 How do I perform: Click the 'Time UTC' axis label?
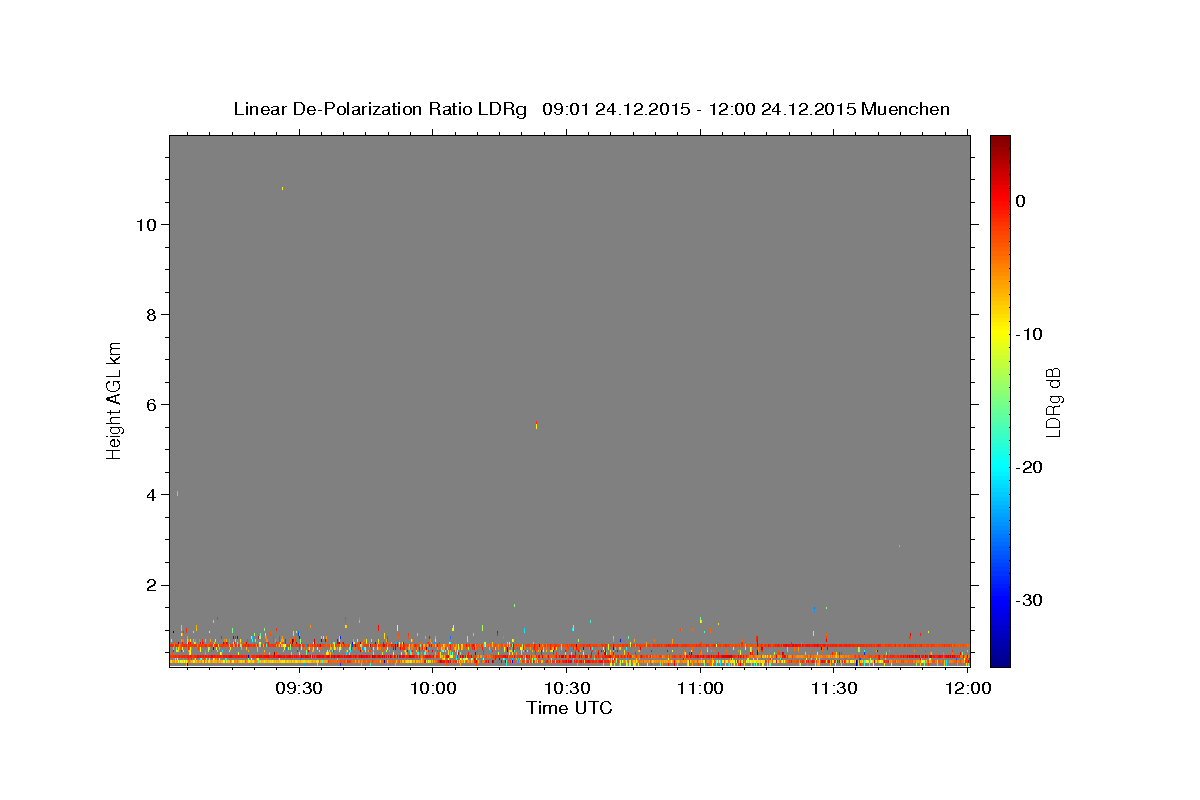pos(569,709)
